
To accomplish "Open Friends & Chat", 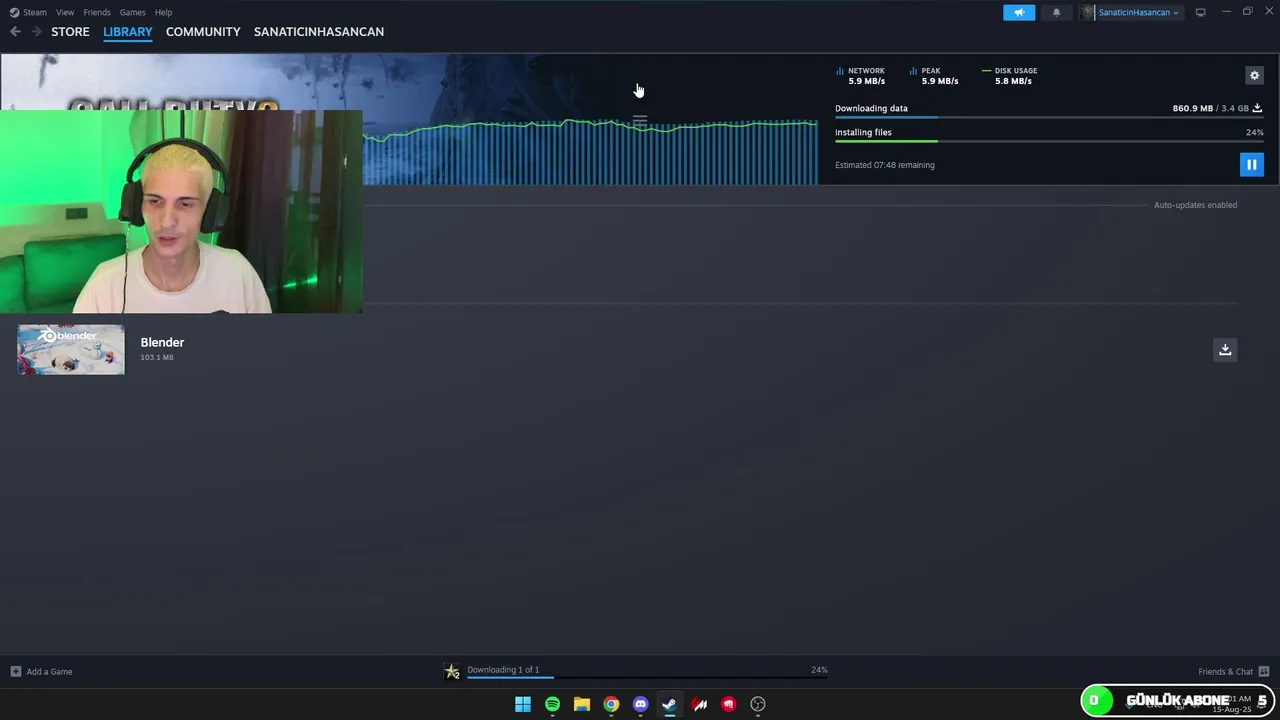I will [x=1225, y=672].
